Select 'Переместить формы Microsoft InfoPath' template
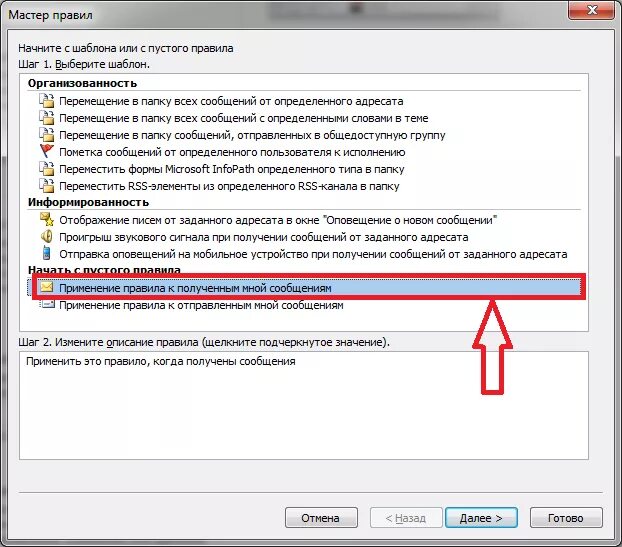 [x=232, y=169]
